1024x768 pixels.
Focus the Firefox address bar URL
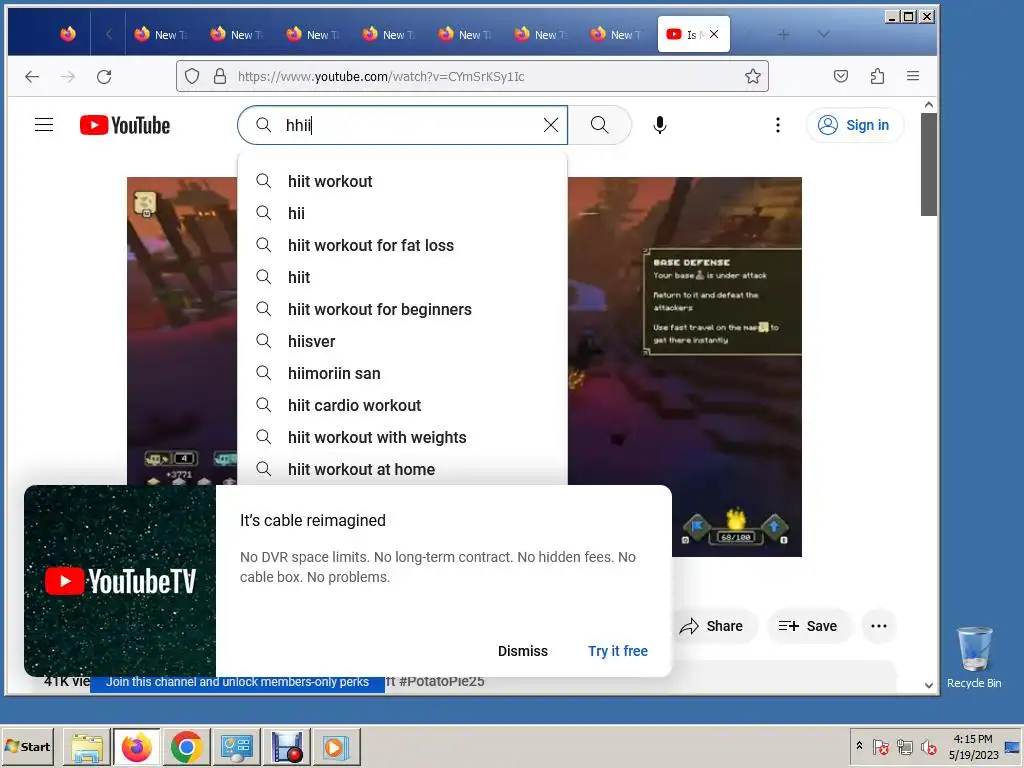pyautogui.click(x=381, y=76)
